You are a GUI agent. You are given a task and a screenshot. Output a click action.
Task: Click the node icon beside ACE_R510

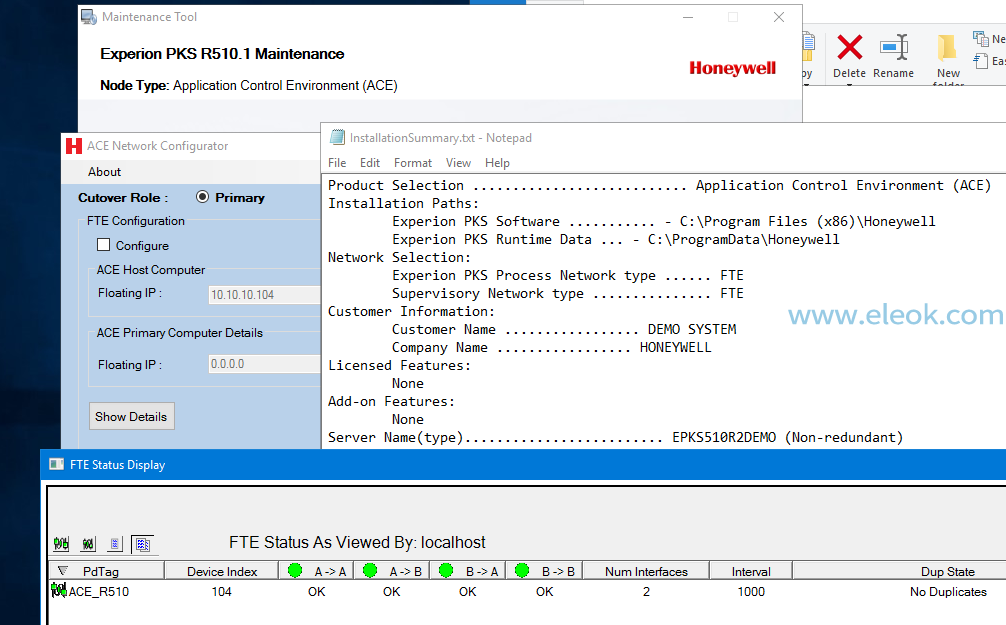click(x=59, y=590)
